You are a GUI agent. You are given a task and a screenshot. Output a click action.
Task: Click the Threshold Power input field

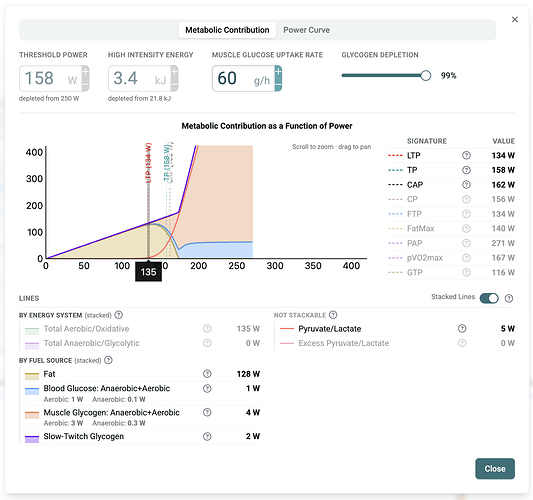[x=50, y=79]
